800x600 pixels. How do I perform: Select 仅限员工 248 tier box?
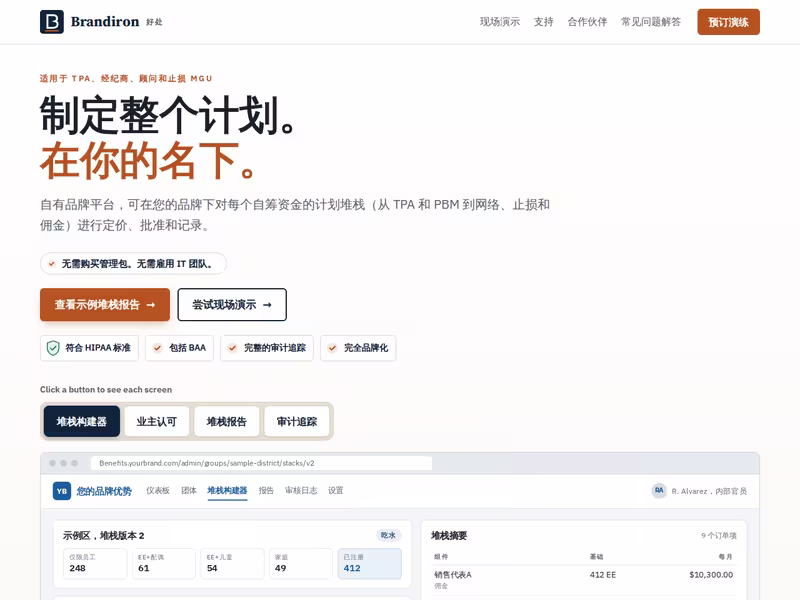click(x=95, y=563)
